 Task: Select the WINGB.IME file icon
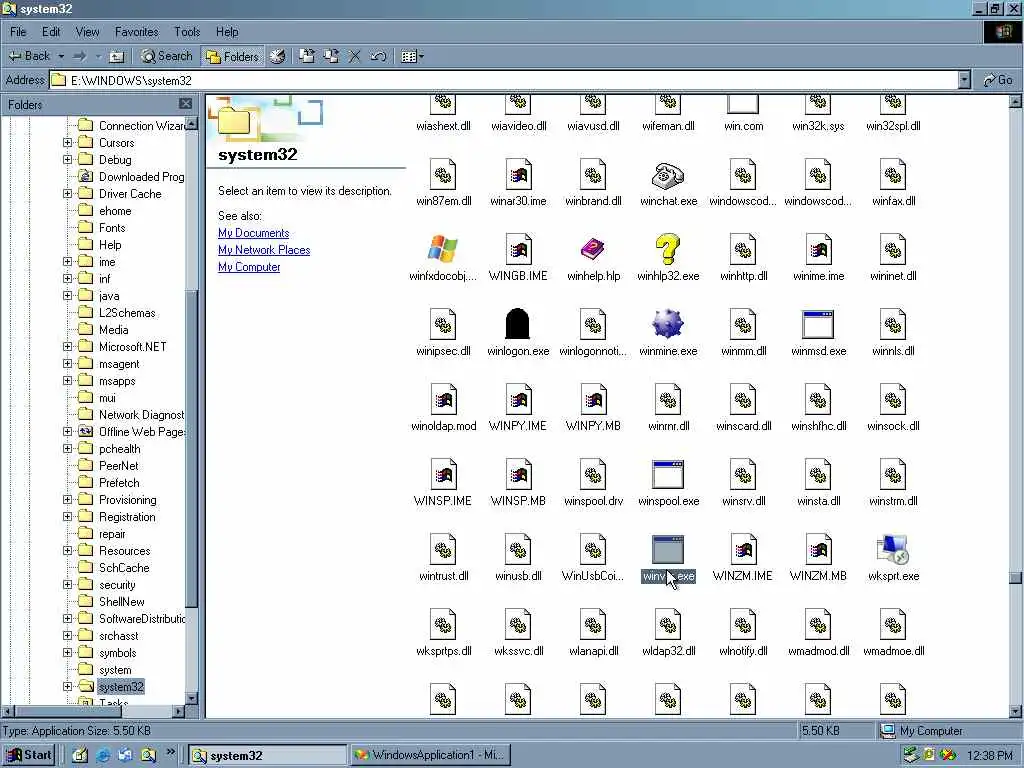point(518,249)
